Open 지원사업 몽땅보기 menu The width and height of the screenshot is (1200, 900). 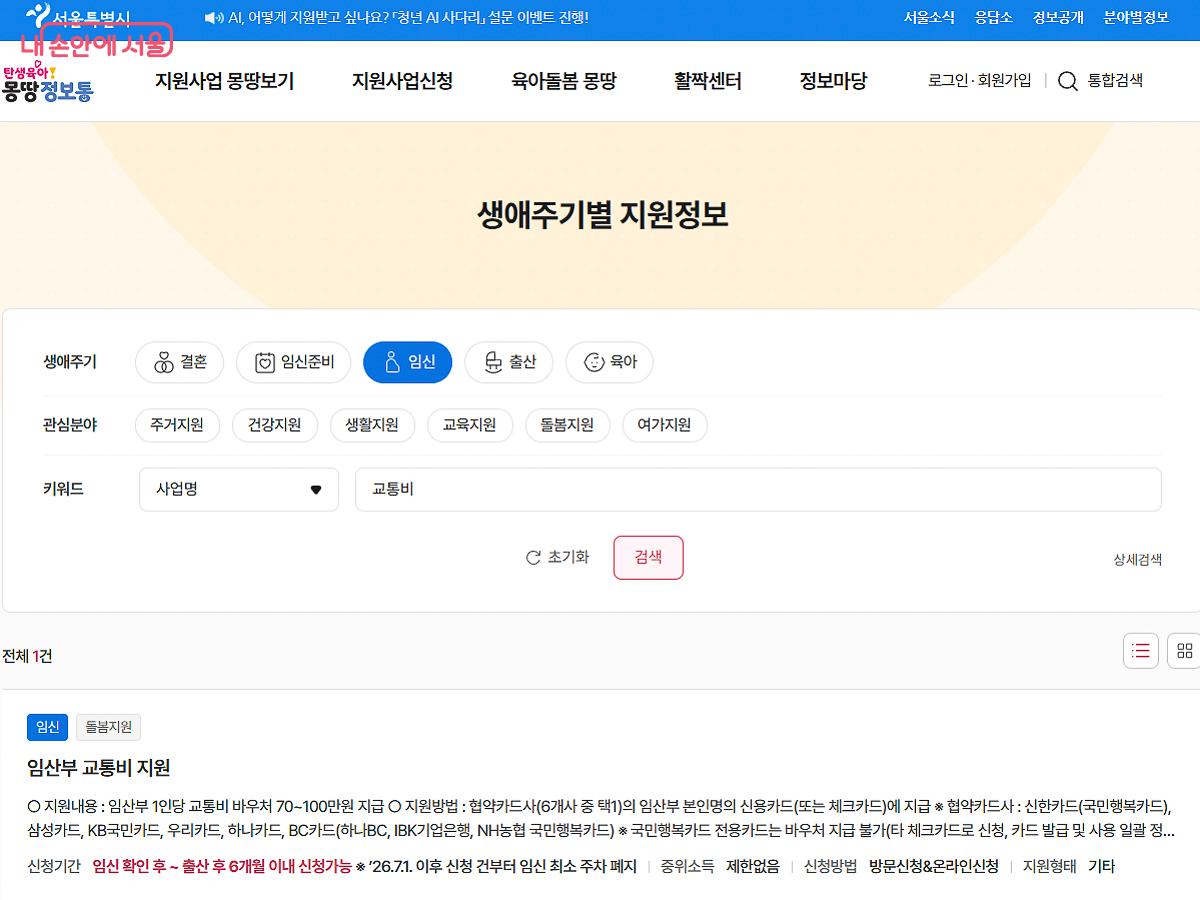pos(224,82)
